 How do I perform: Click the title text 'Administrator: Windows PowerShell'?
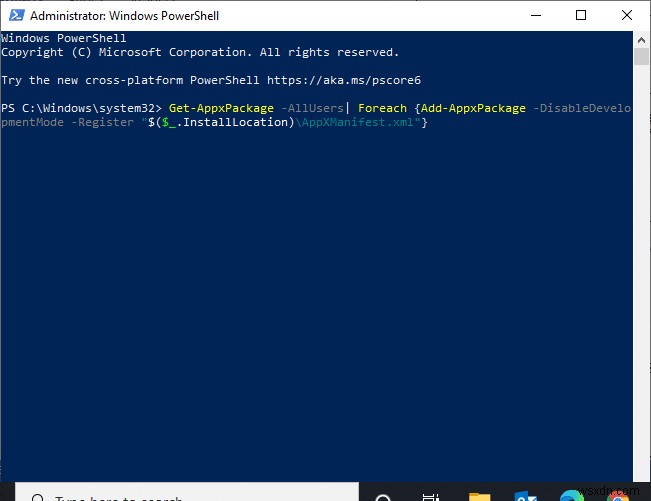(x=124, y=16)
